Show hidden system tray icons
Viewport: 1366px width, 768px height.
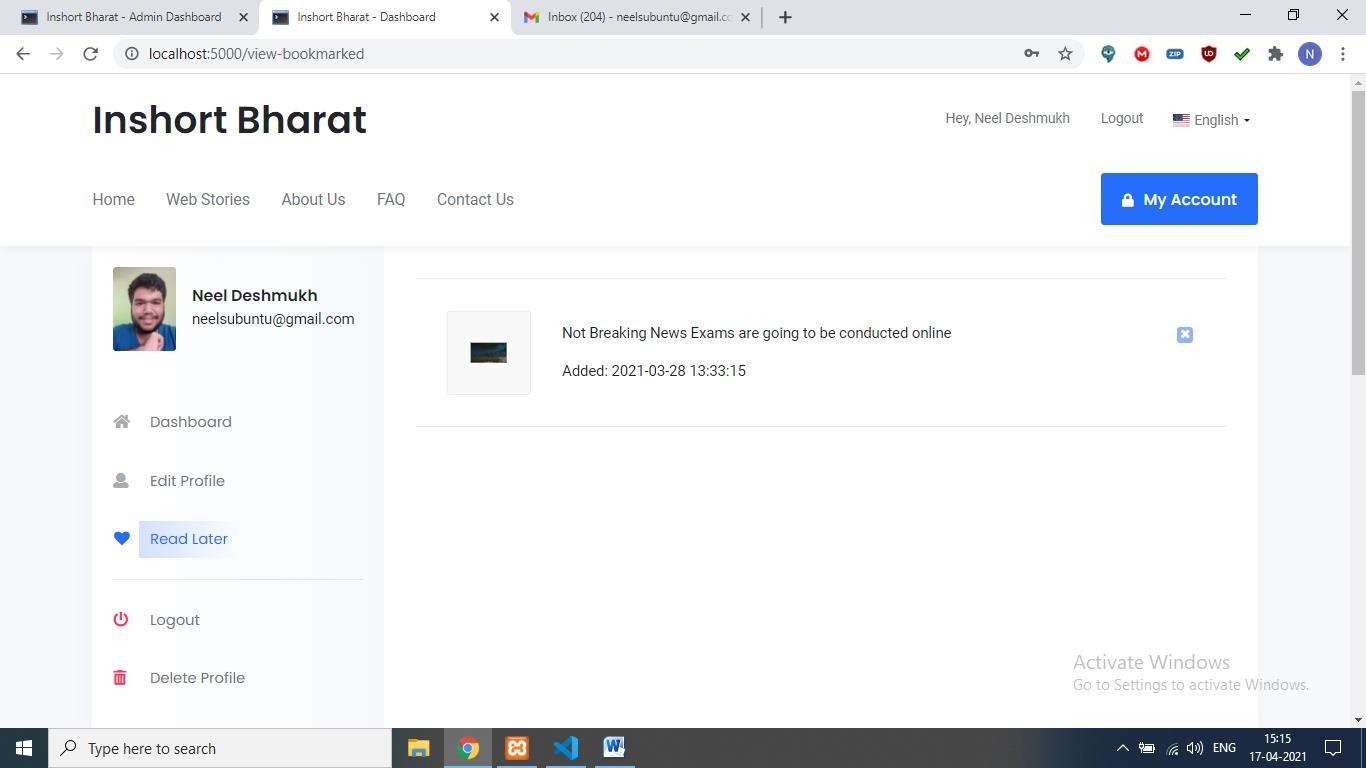tap(1122, 748)
